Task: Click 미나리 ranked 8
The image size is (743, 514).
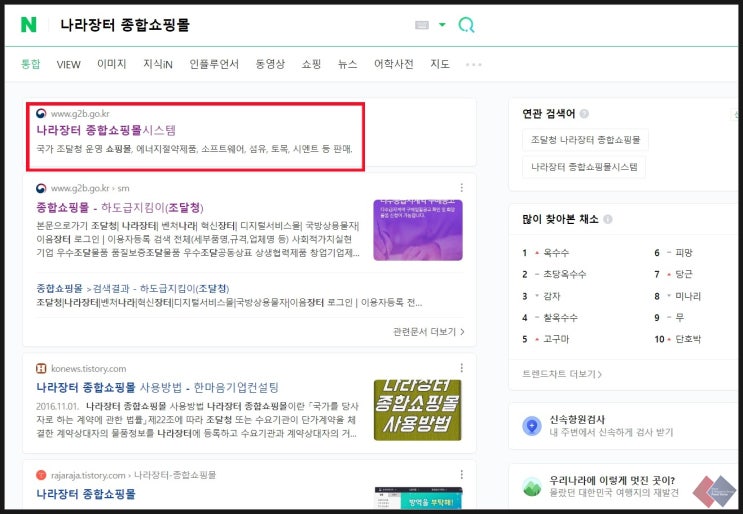Action: pyautogui.click(x=688, y=296)
